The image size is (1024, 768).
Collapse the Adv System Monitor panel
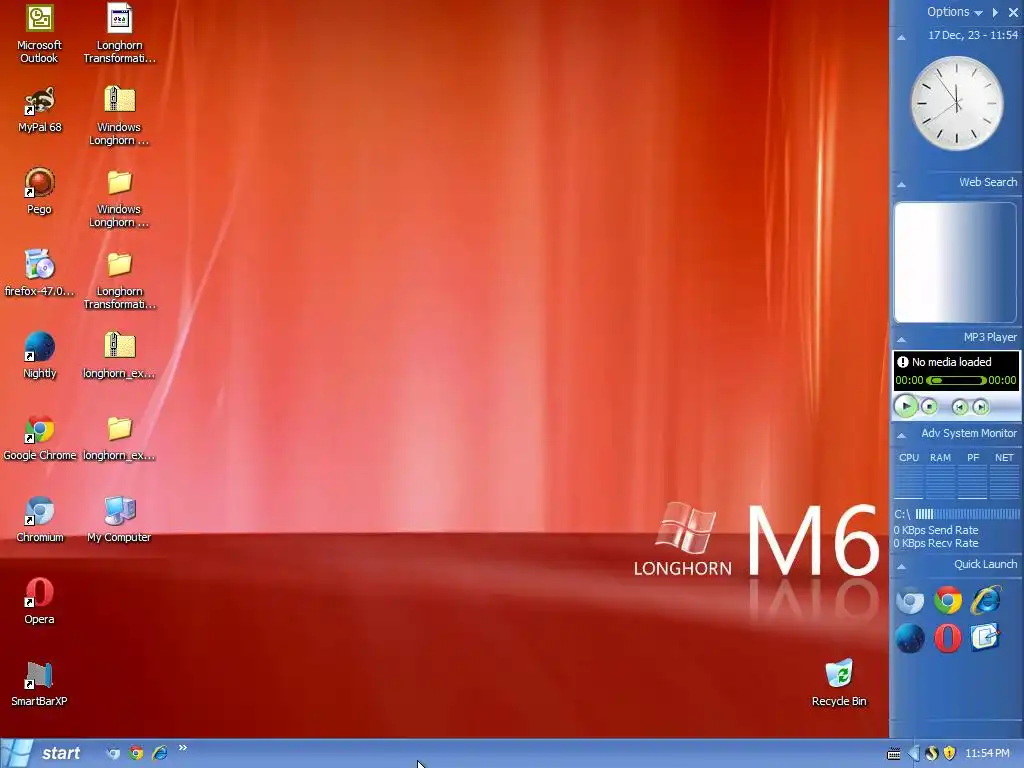(x=901, y=436)
